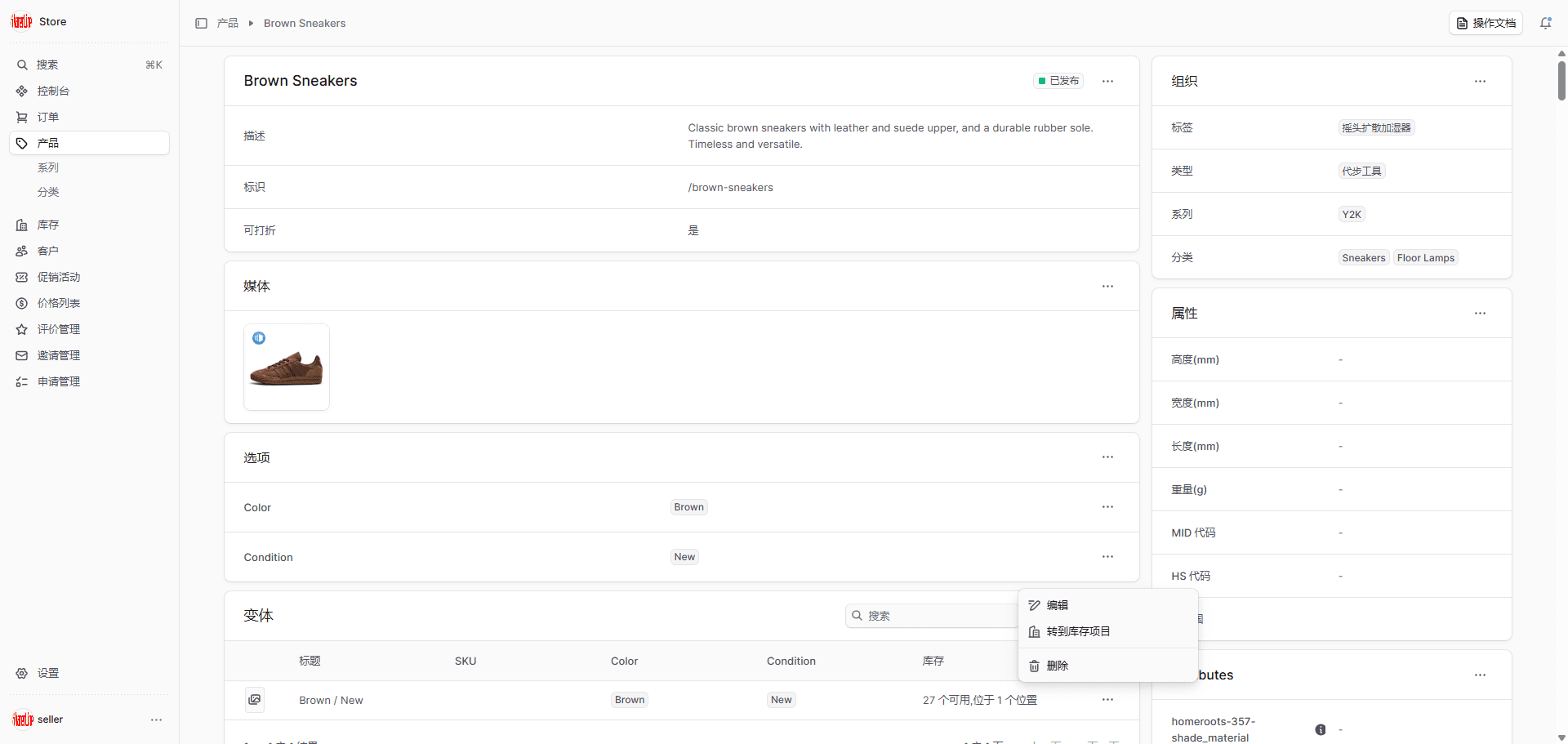The image size is (1568, 744).
Task: Open Inventory (库存) in sidebar
Action: (48, 225)
